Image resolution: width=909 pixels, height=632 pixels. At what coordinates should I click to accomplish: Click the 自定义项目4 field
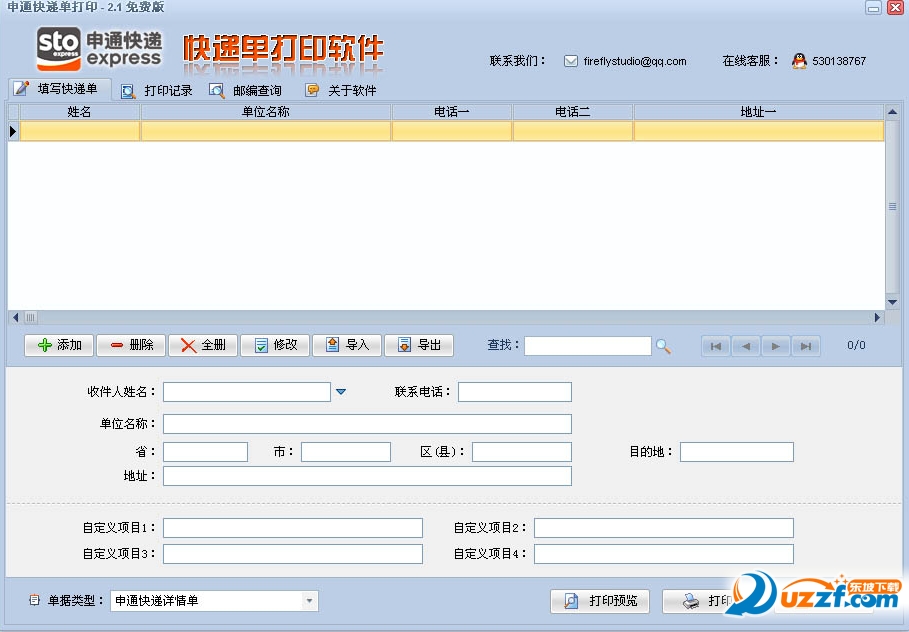pos(664,554)
